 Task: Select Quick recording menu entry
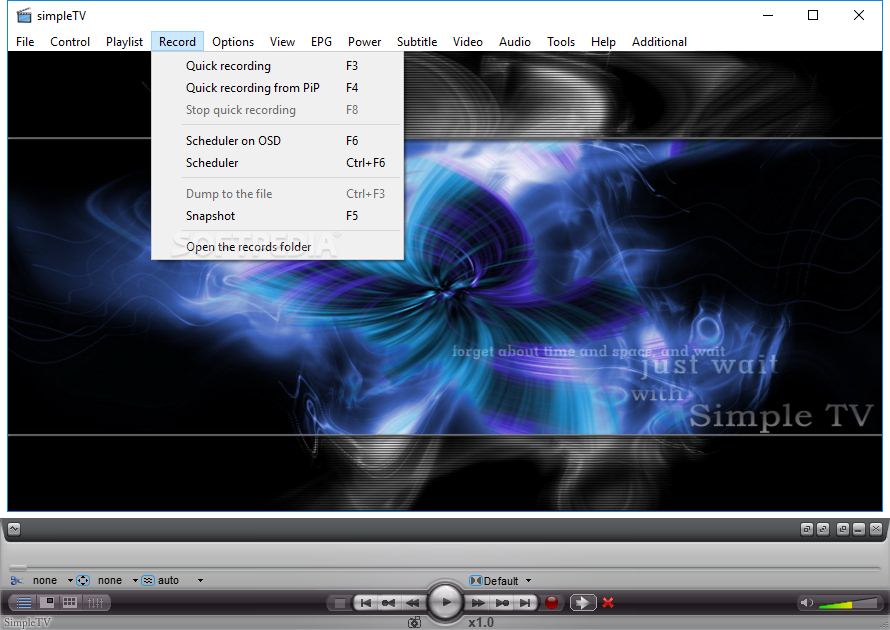278,66
